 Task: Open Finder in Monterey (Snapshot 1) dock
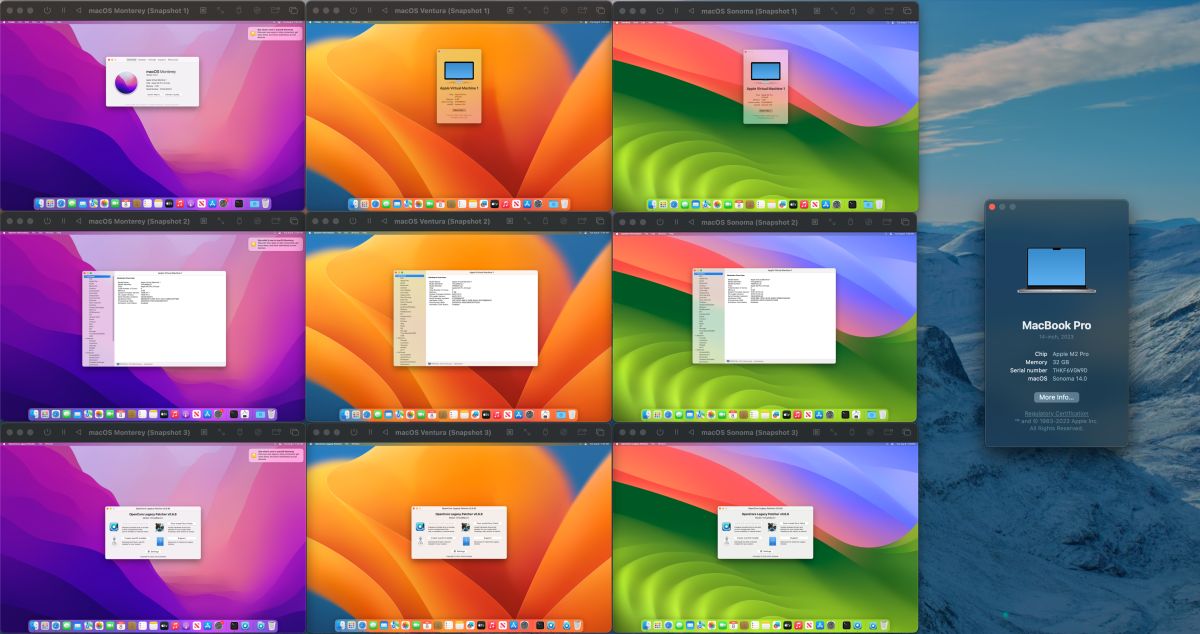point(41,203)
